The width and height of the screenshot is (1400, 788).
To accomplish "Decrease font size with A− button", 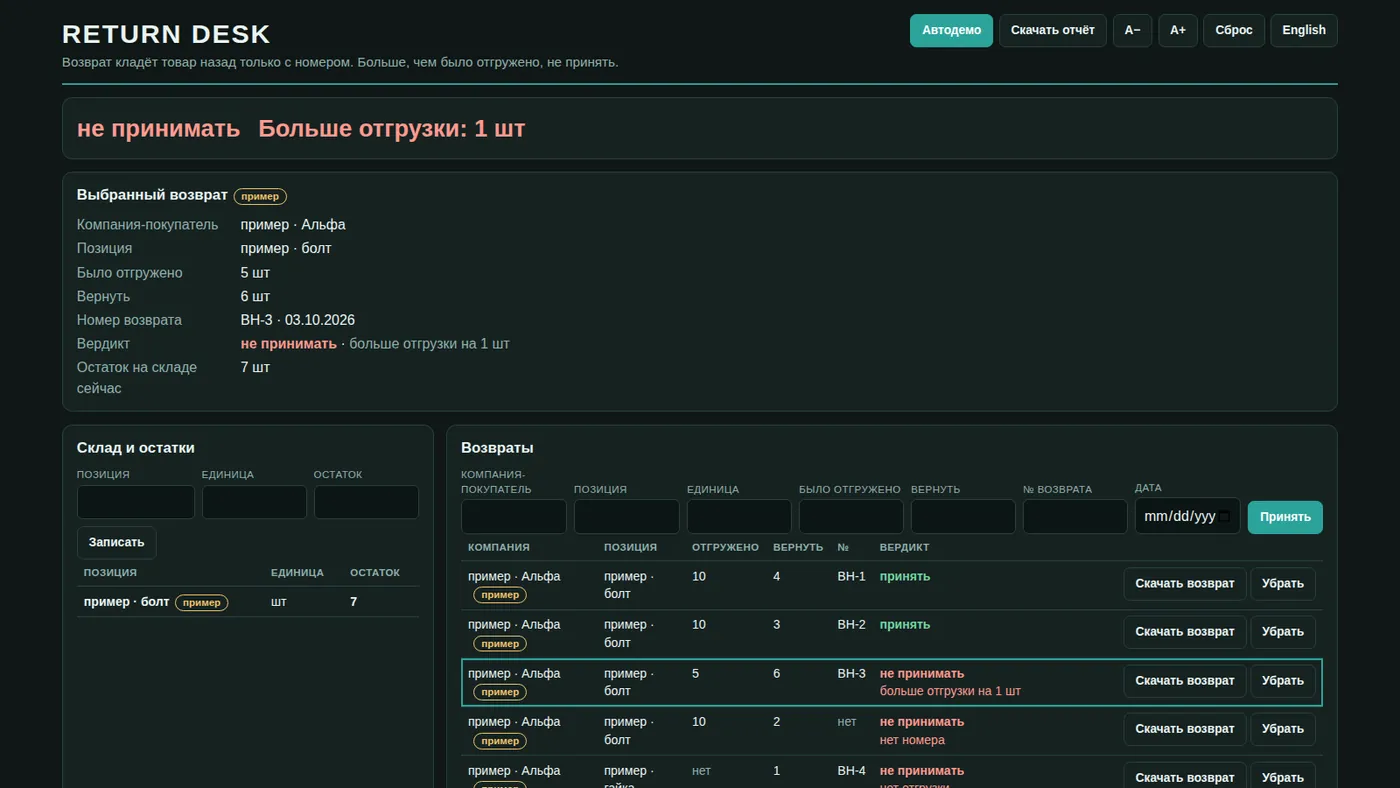I will click(x=1132, y=30).
